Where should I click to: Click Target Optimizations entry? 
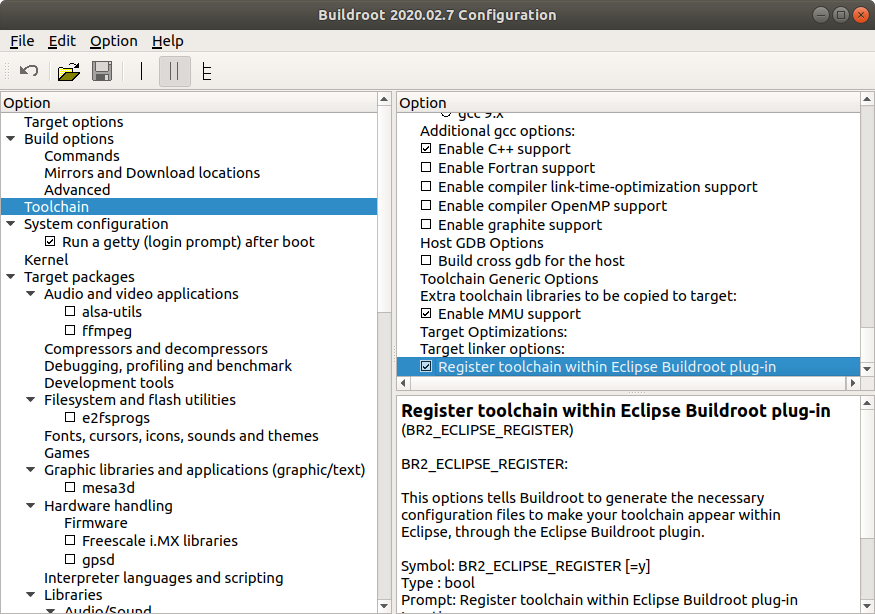pyautogui.click(x=493, y=332)
